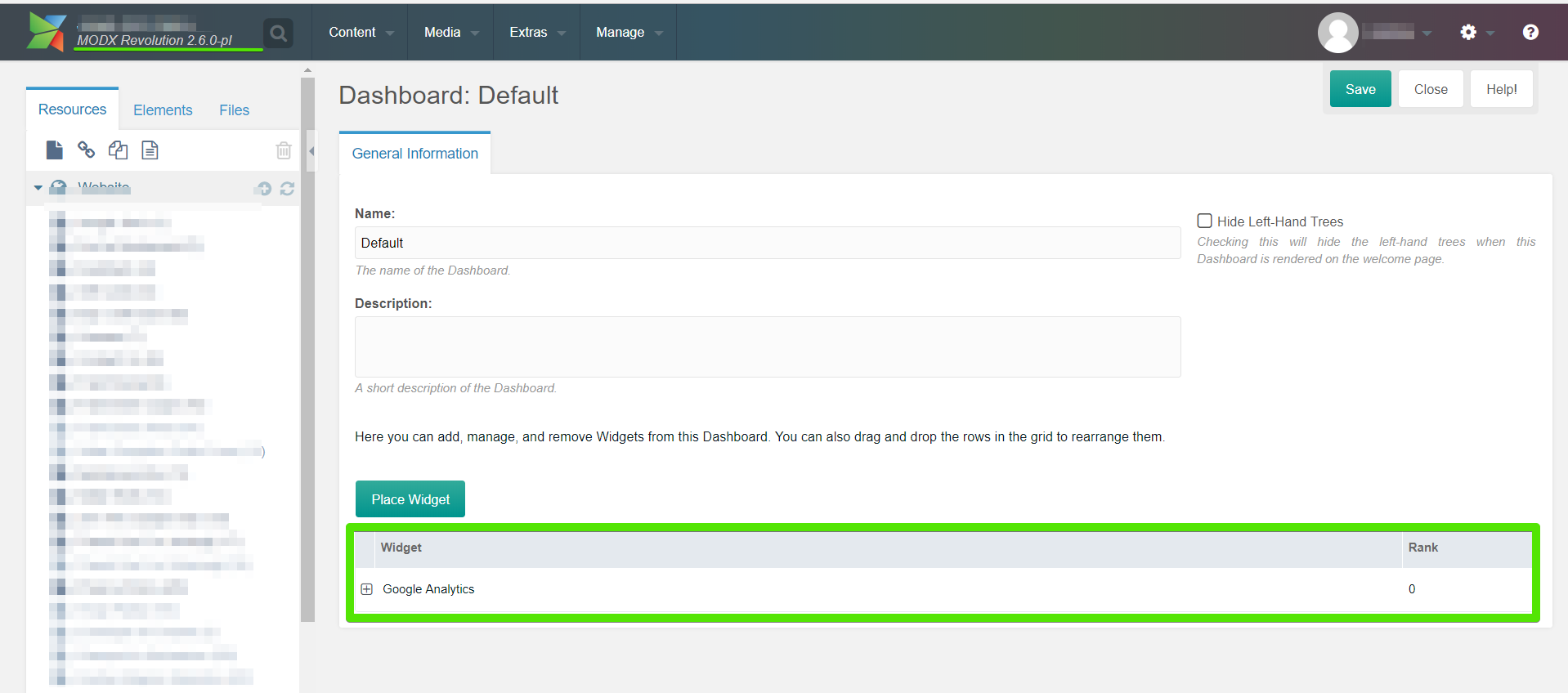Screen dimensions: 1568x693
Task: Click the plus icon beside Website context
Action: click(x=263, y=189)
